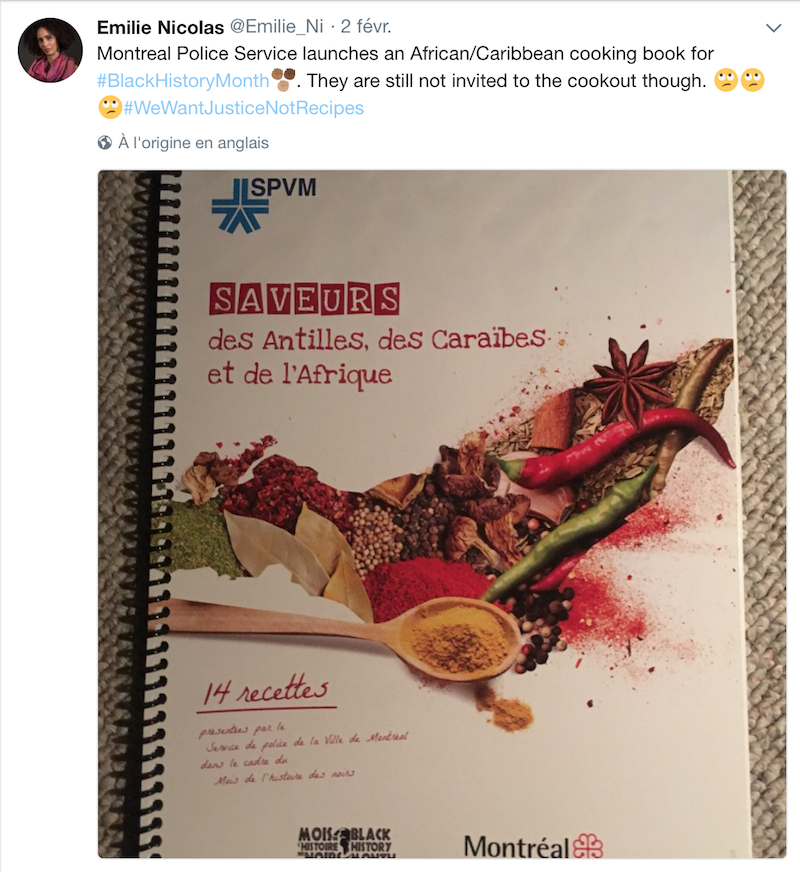Expand the tweet options chevron
The height and width of the screenshot is (872, 800).
[773, 27]
